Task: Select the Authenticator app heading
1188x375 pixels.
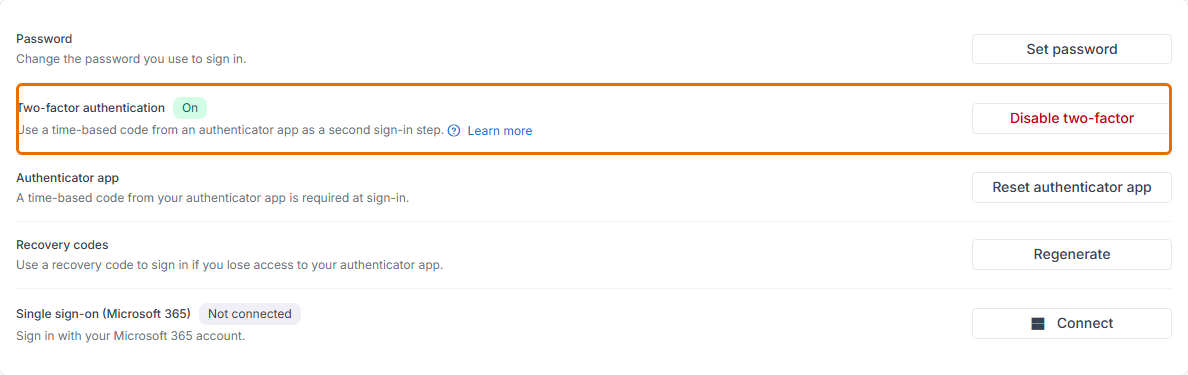Action: 67,177
